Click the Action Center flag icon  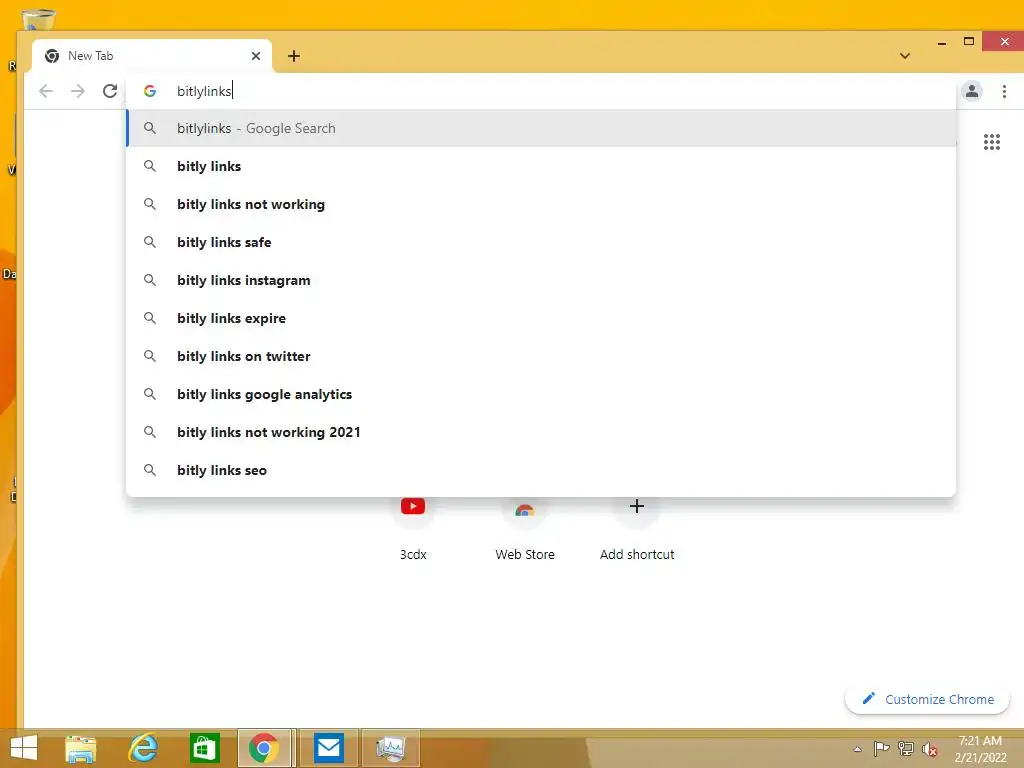pyautogui.click(x=881, y=748)
